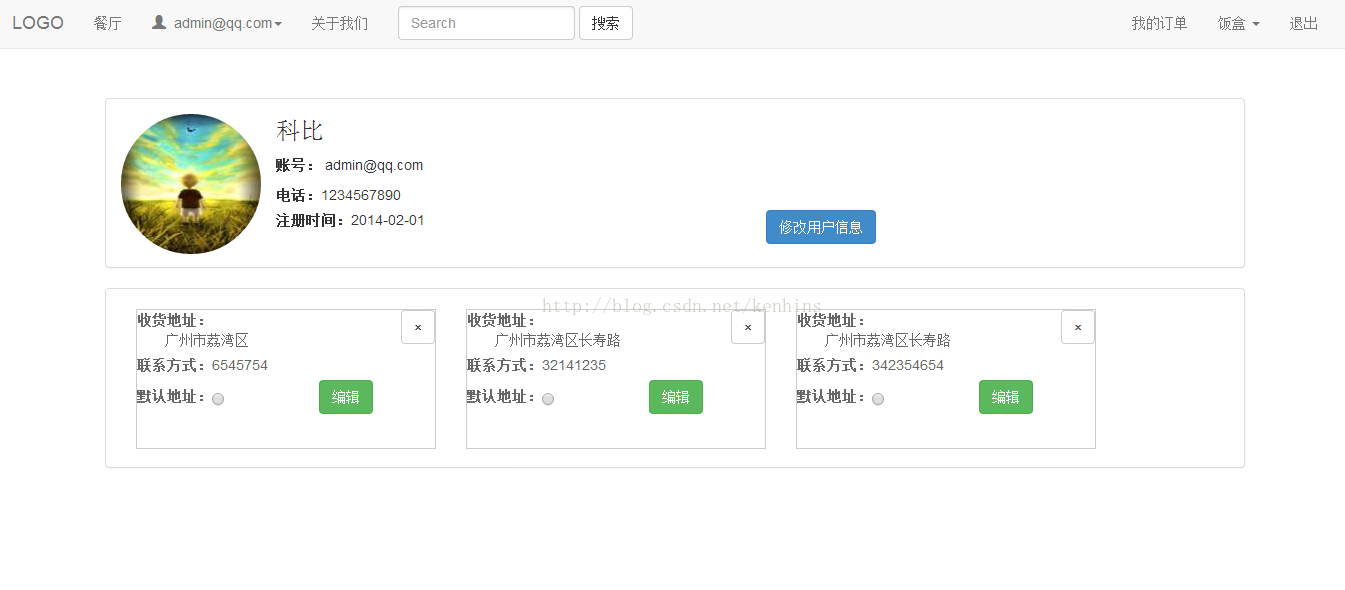Select default address radio for contact 342354654

coord(878,399)
